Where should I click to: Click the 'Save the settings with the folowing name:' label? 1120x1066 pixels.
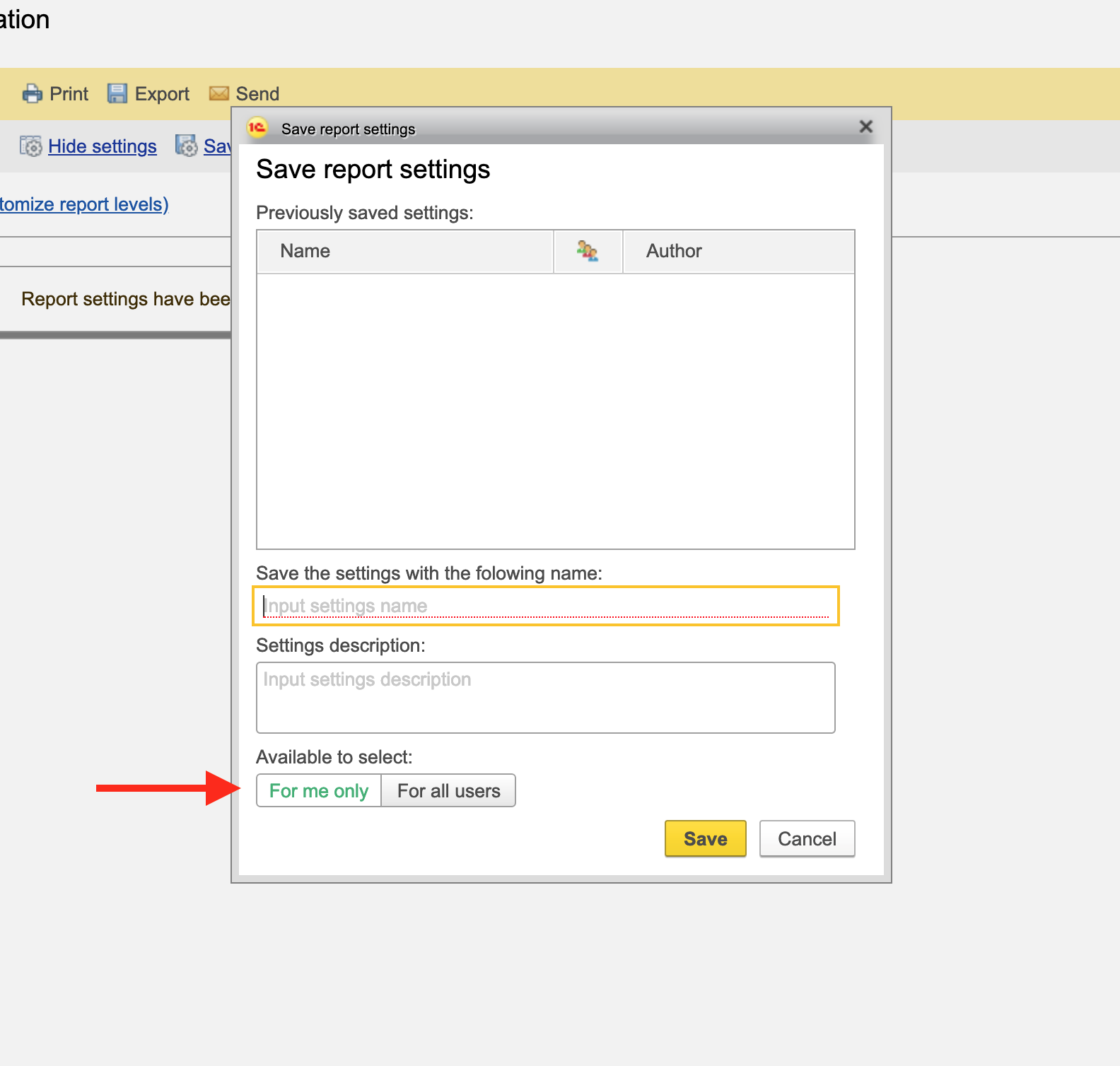429,573
